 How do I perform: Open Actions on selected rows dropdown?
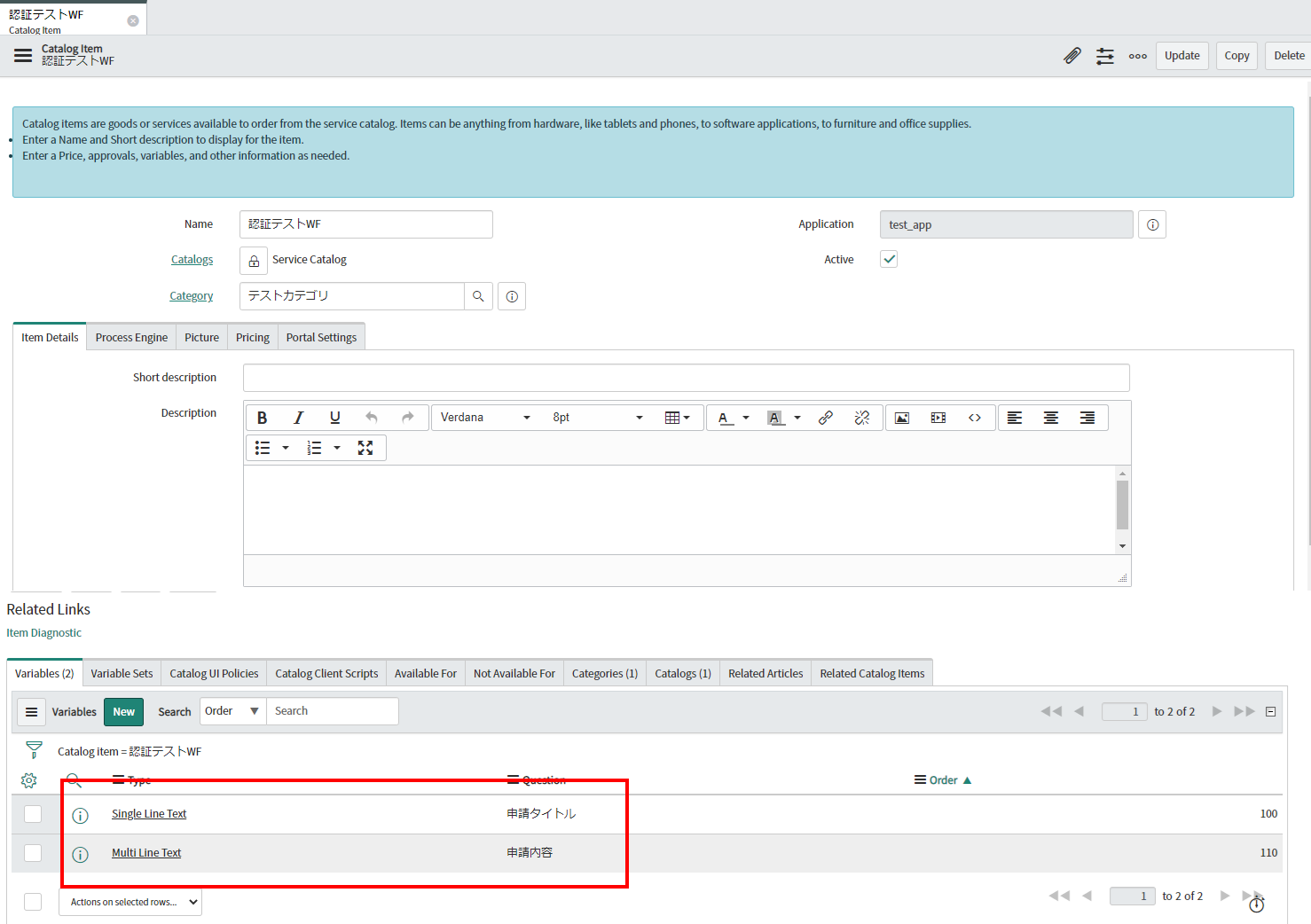point(130,902)
